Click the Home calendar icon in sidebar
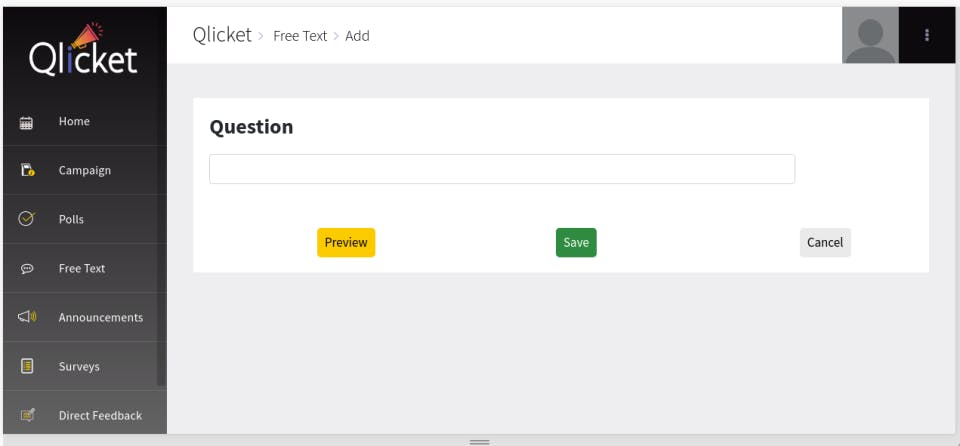 click(x=27, y=122)
